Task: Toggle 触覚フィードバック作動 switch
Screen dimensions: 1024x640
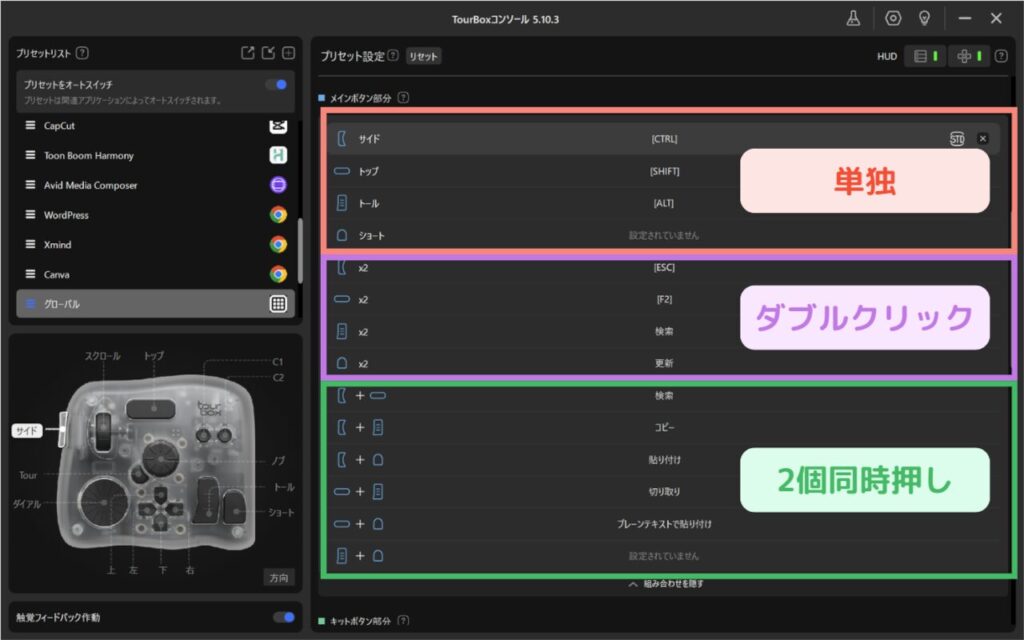Action: (x=284, y=617)
